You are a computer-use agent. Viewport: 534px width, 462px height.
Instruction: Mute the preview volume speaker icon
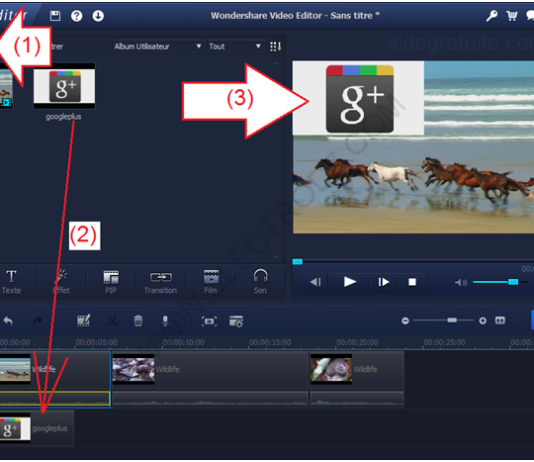461,282
